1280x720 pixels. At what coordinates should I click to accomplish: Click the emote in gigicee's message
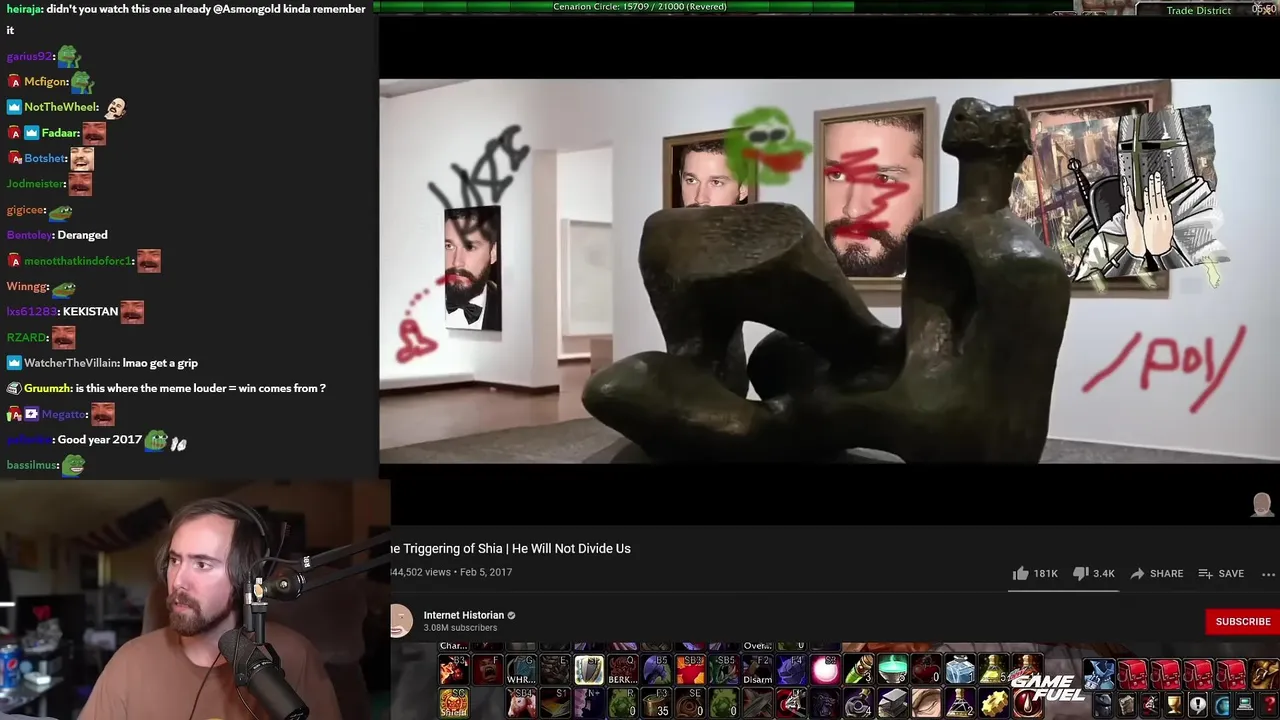click(62, 211)
